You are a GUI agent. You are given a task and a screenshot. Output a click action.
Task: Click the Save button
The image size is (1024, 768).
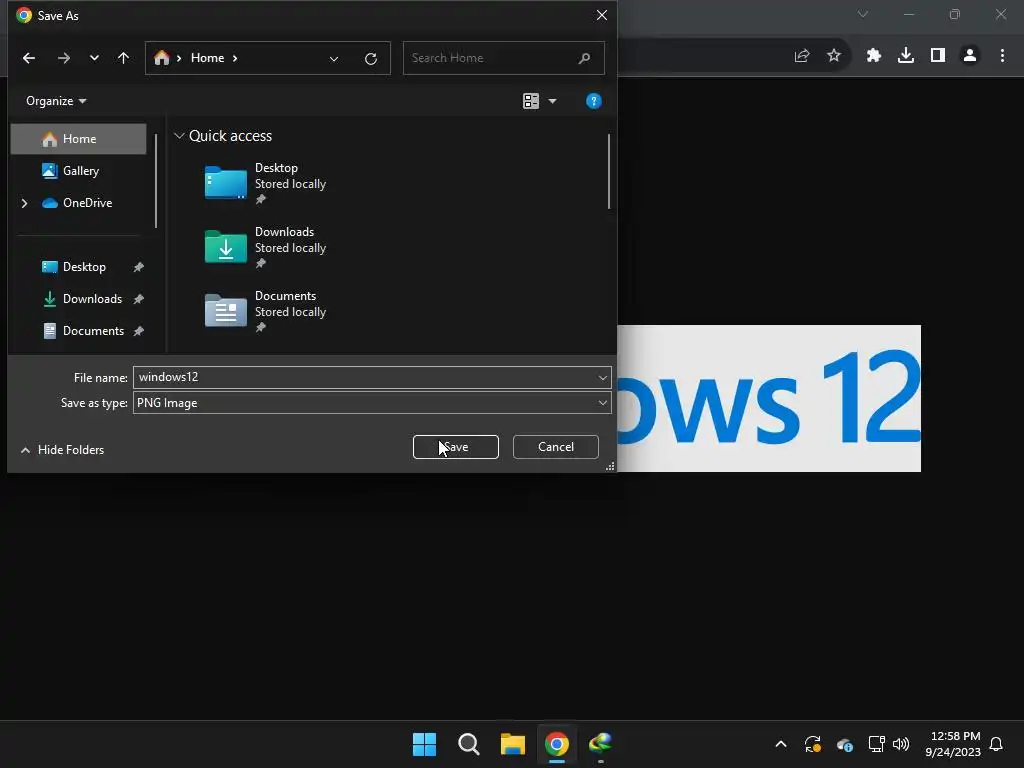pyautogui.click(x=456, y=447)
